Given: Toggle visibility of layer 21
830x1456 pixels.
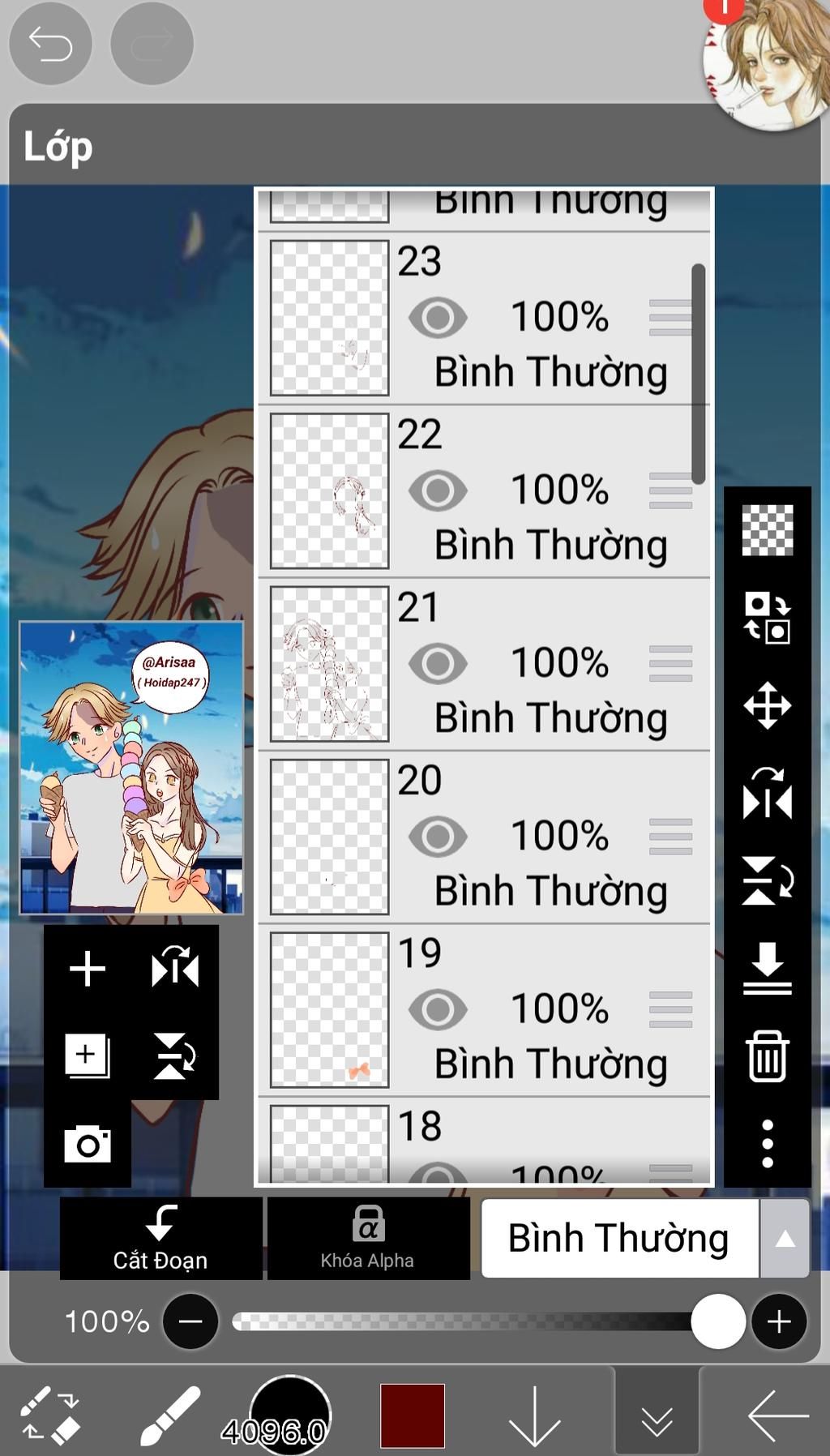Looking at the screenshot, I should [438, 664].
